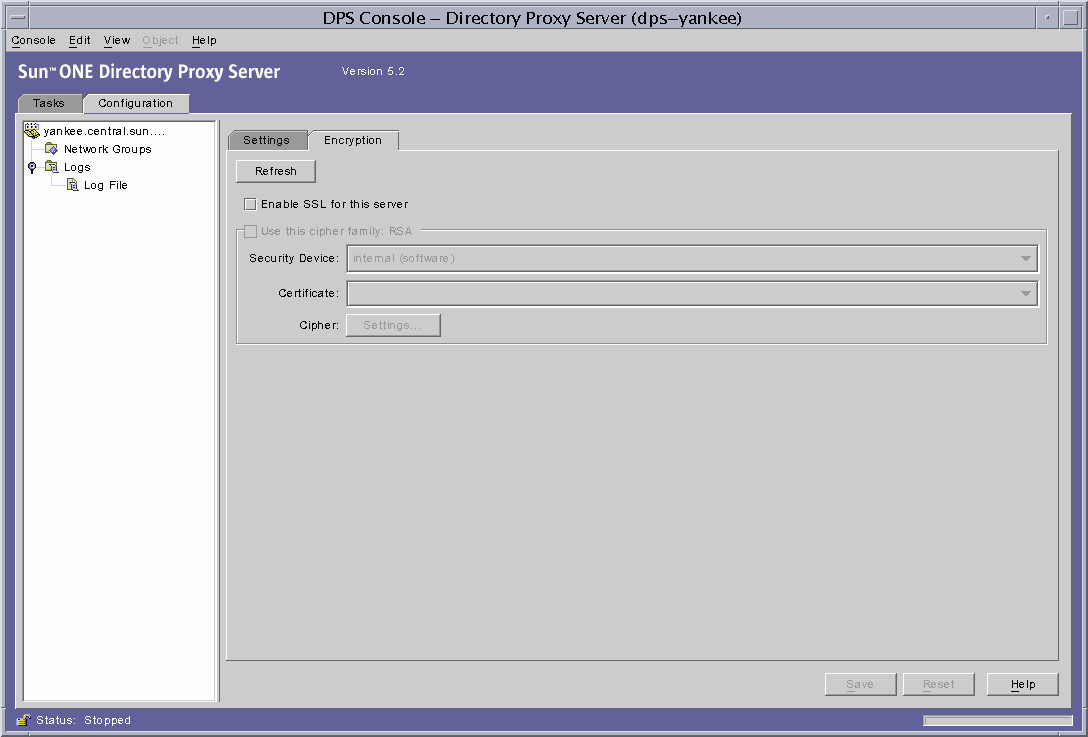This screenshot has width=1088, height=737.
Task: Open the Certificate dropdown
Action: tap(1025, 293)
